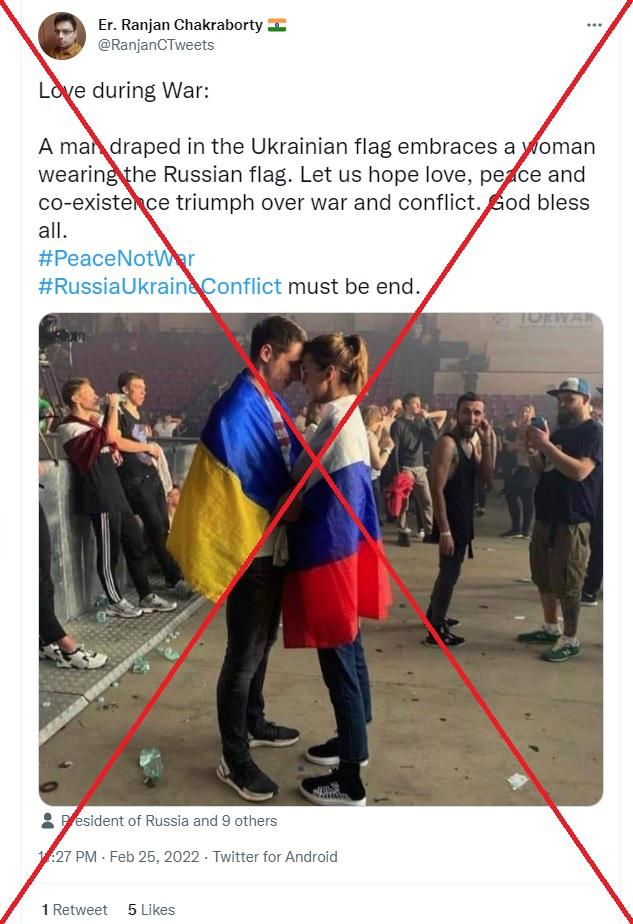Click the 'must be end.' text
Screen dimensions: 633x924
click(354, 286)
